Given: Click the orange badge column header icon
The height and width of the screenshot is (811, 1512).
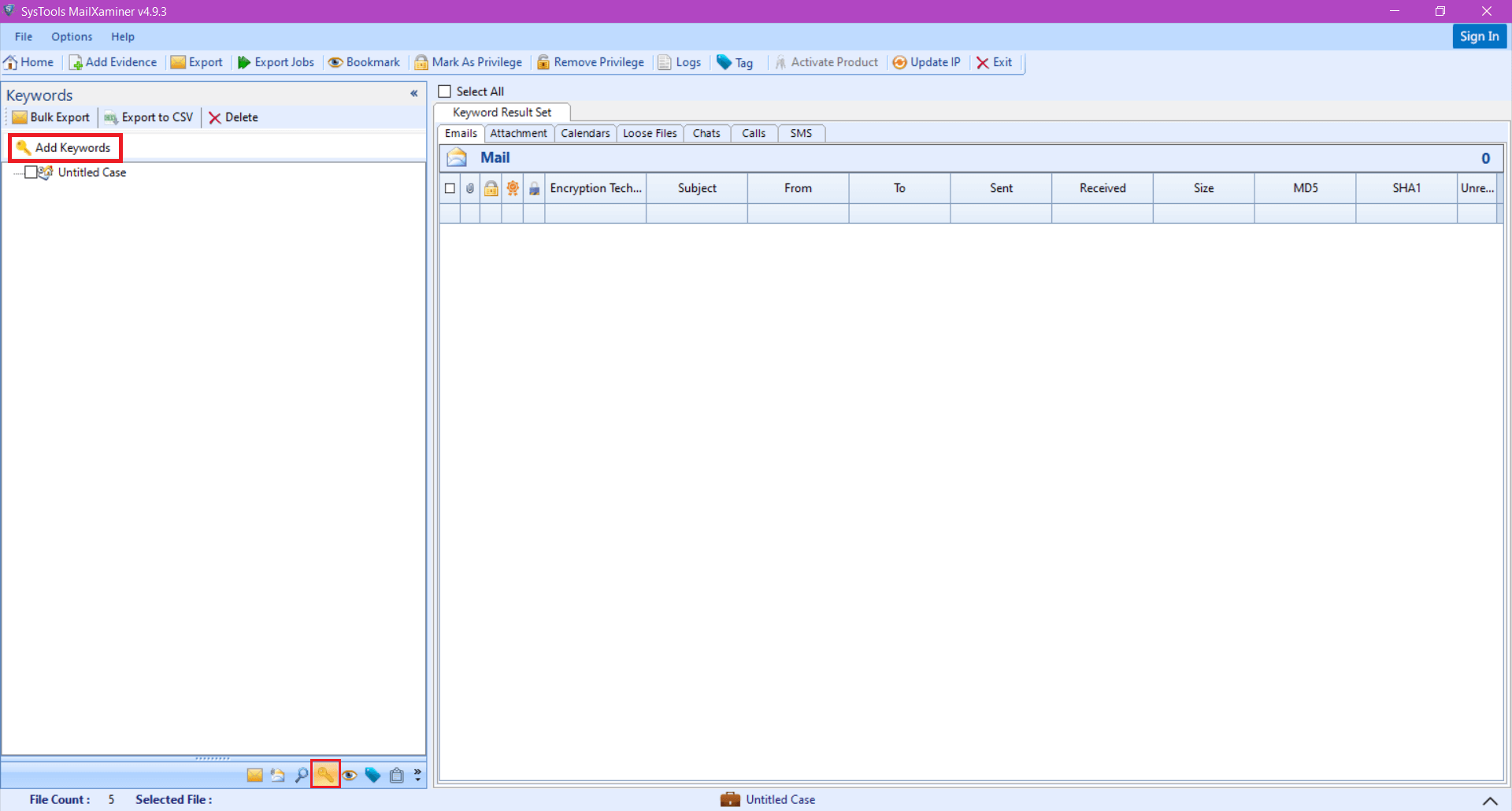Looking at the screenshot, I should [513, 188].
